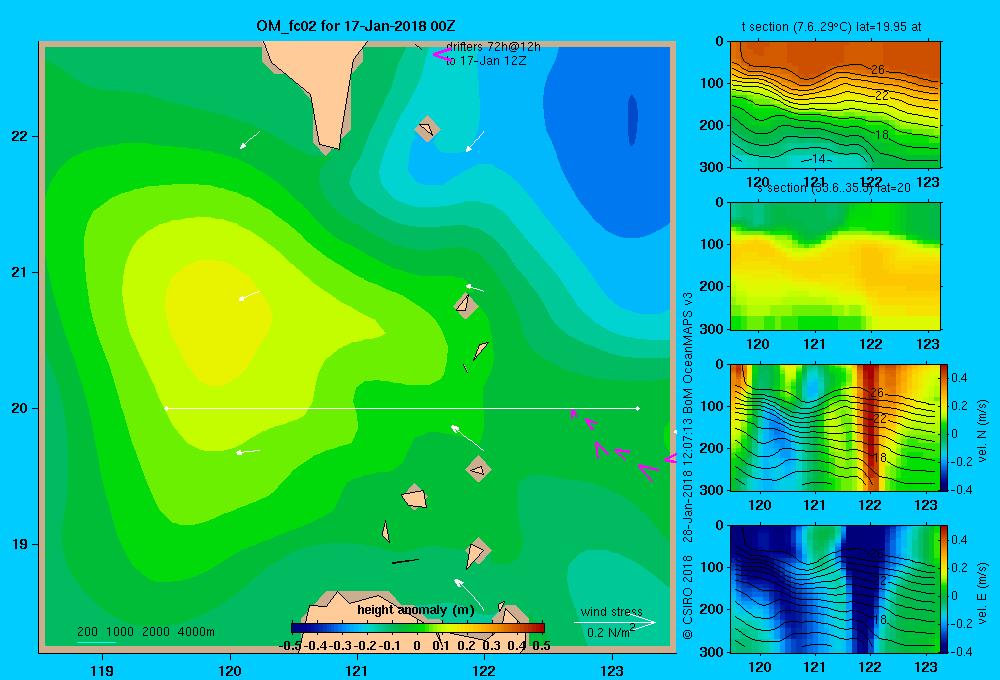Click the wind stress reference arrow
This screenshot has height=680, width=1000.
tap(614, 622)
